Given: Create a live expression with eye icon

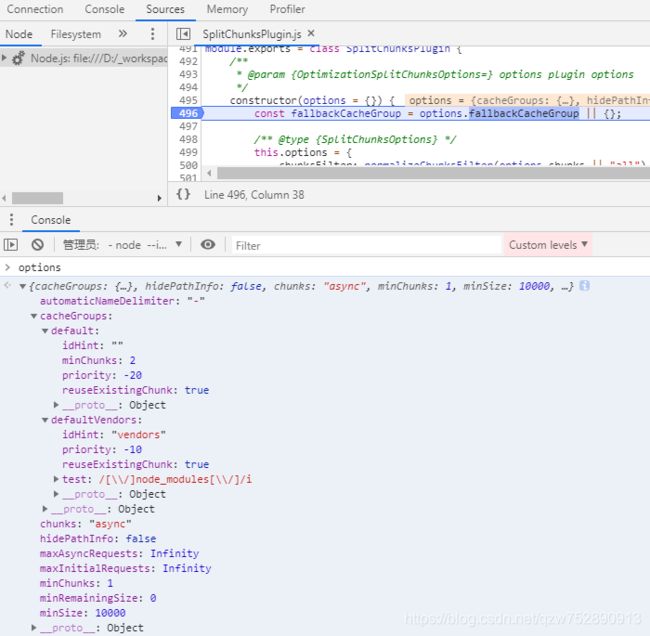Looking at the screenshot, I should tap(208, 245).
